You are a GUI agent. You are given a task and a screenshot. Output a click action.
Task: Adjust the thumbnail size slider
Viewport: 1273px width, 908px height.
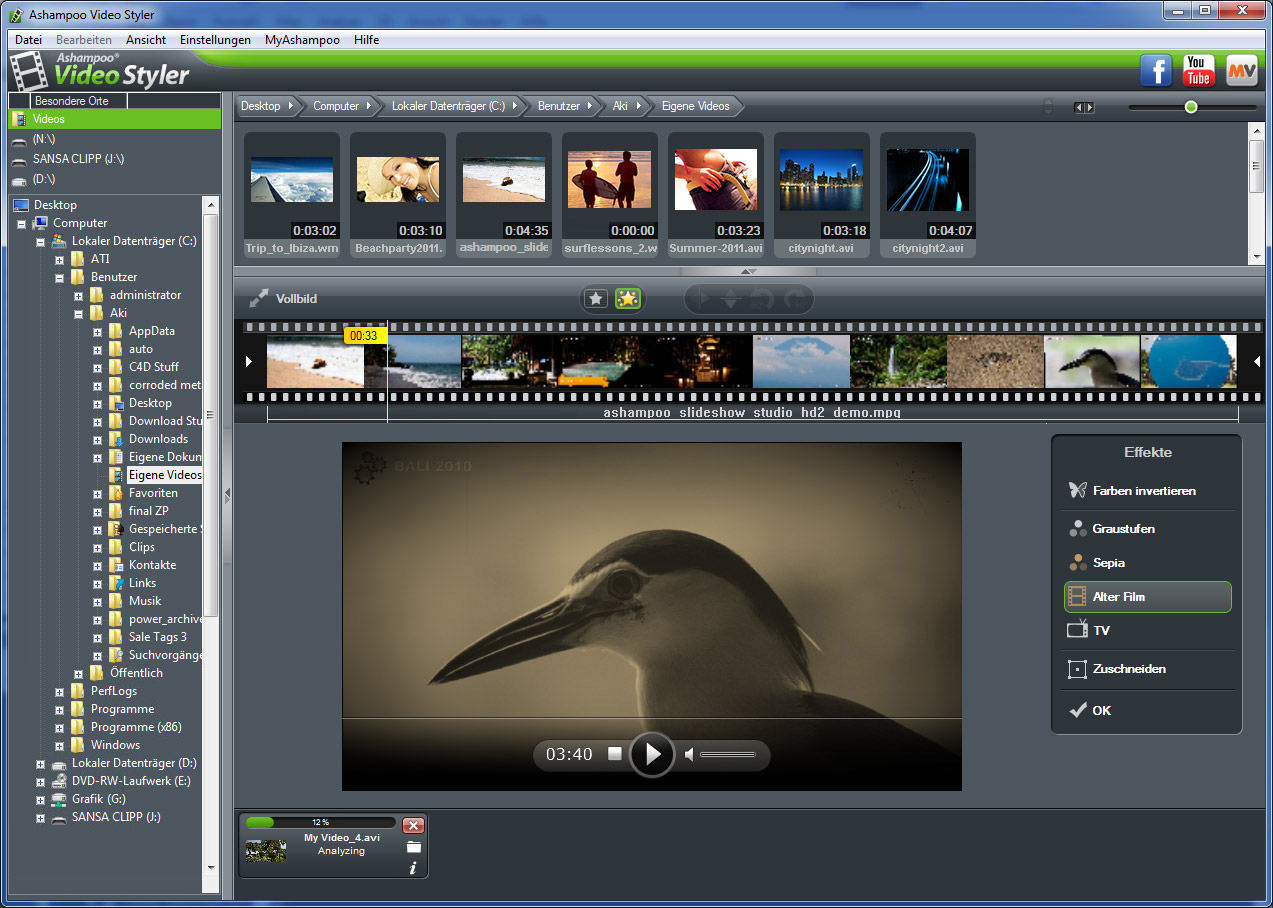pyautogui.click(x=1191, y=107)
